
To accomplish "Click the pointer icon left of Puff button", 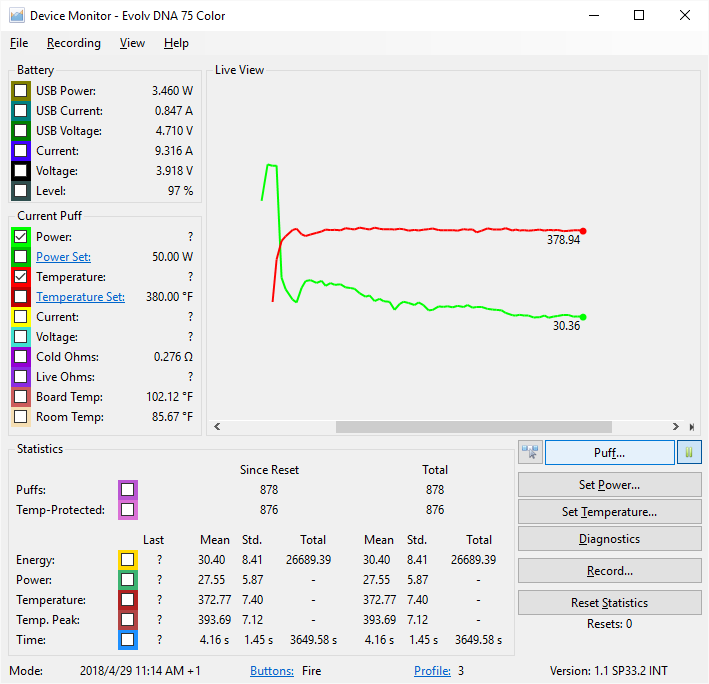I will [x=530, y=452].
